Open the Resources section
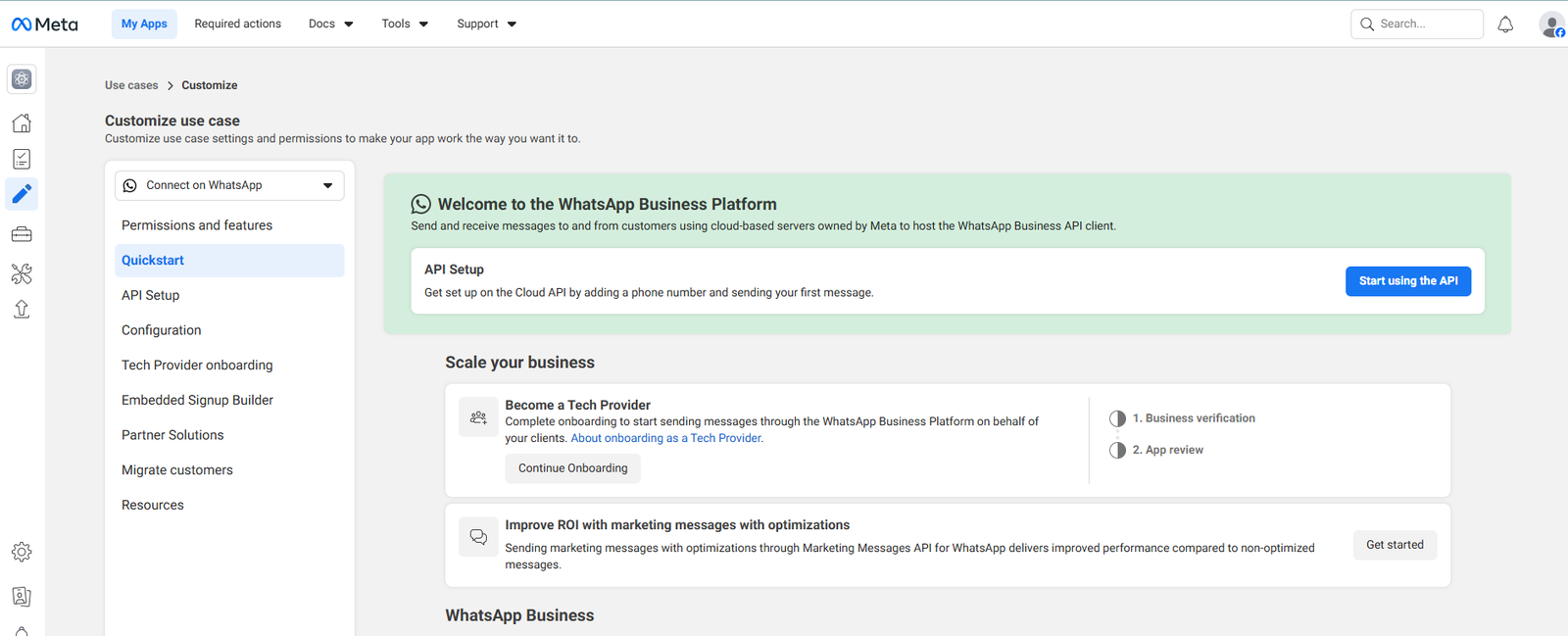Screen dimensions: 1568x636 [x=229, y=505]
